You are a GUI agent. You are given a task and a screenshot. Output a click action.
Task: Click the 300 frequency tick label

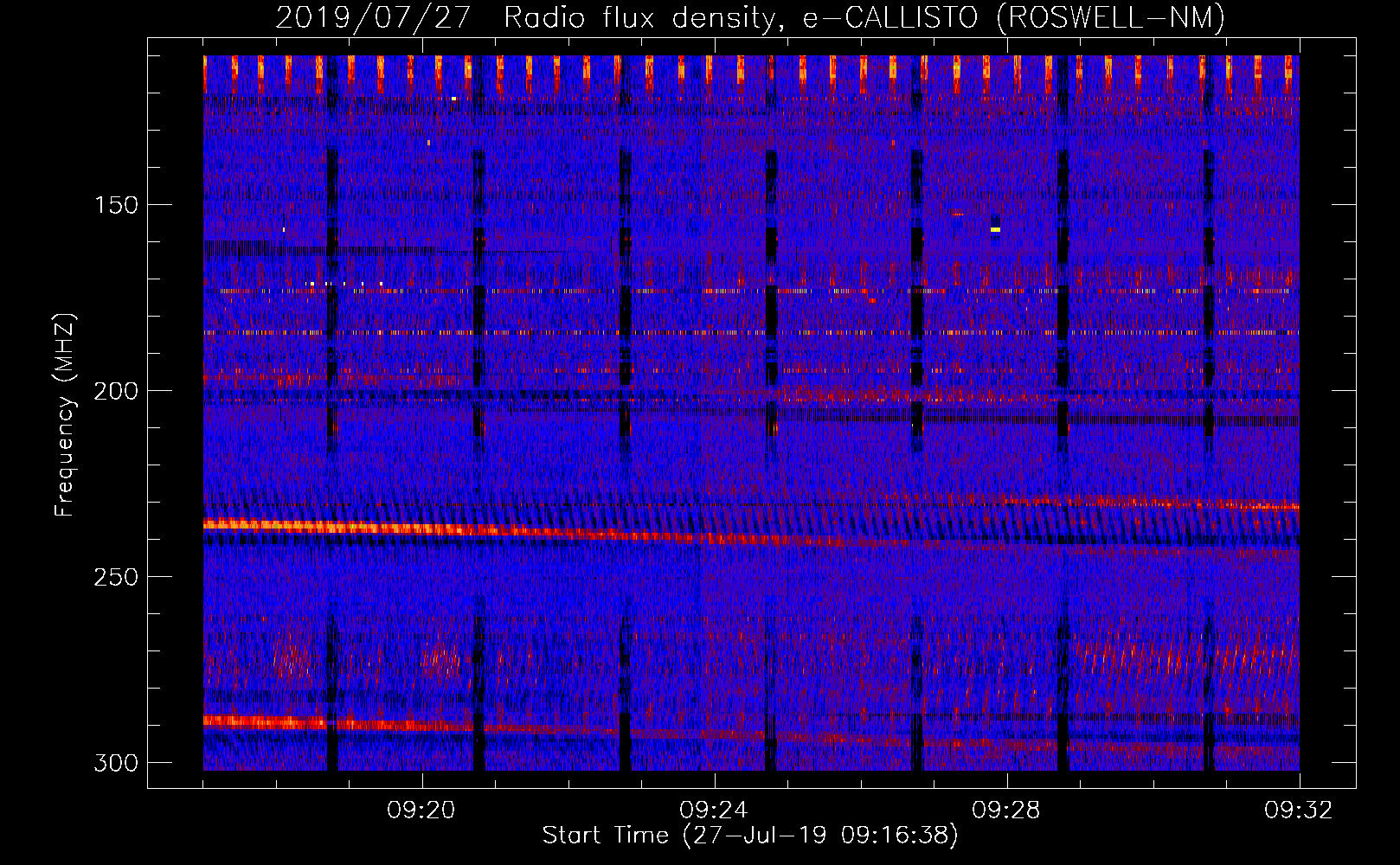[116, 763]
